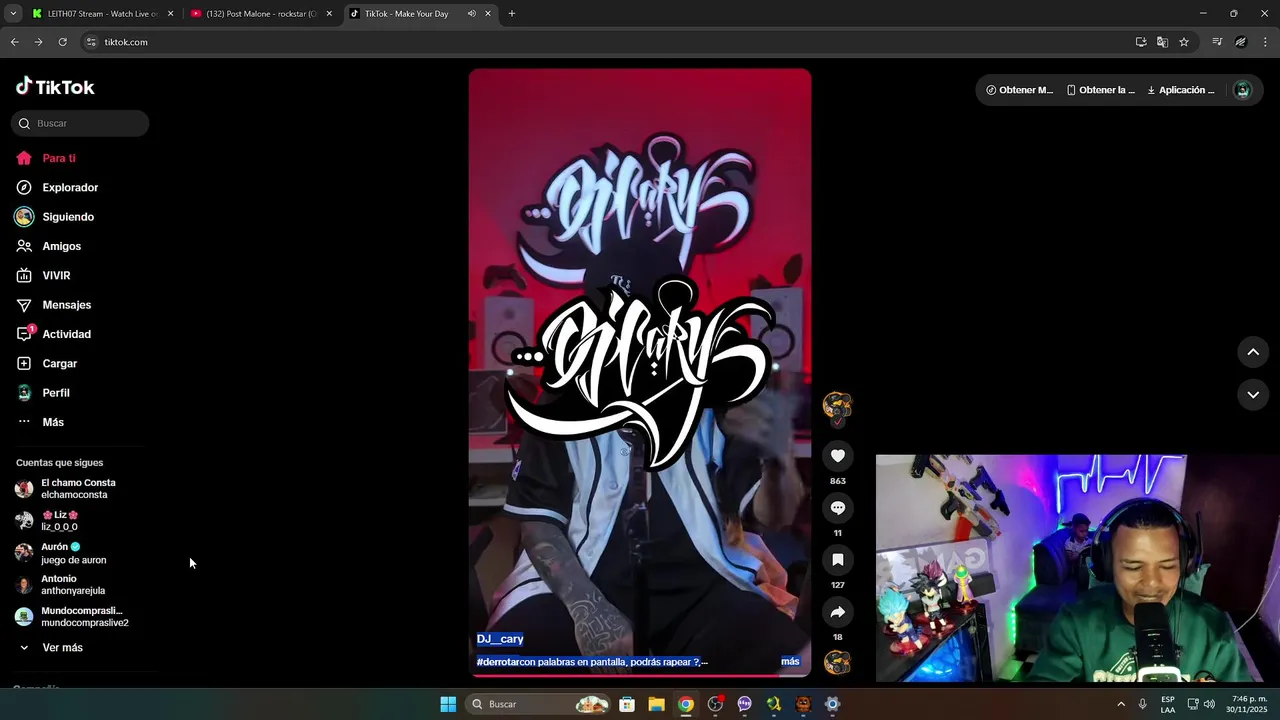Expand the caption with más
The width and height of the screenshot is (1280, 720).
click(x=790, y=662)
